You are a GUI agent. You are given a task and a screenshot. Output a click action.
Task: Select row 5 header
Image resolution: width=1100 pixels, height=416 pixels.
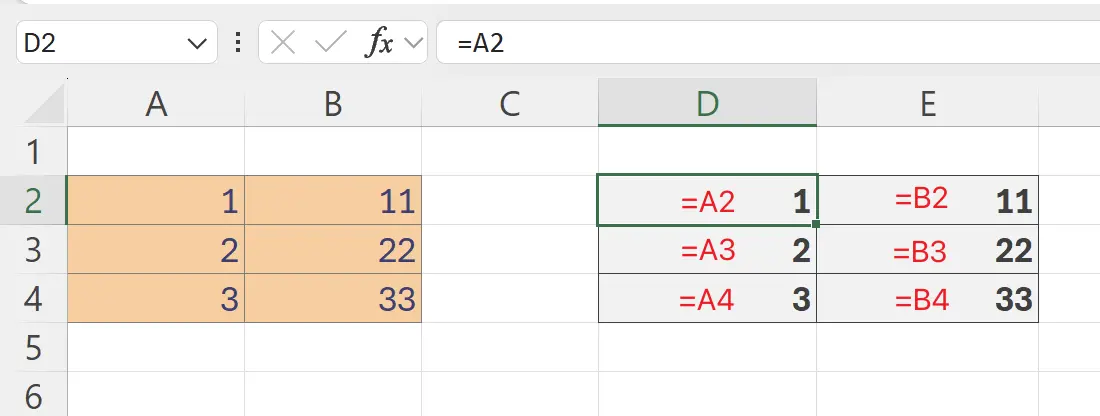(33, 348)
